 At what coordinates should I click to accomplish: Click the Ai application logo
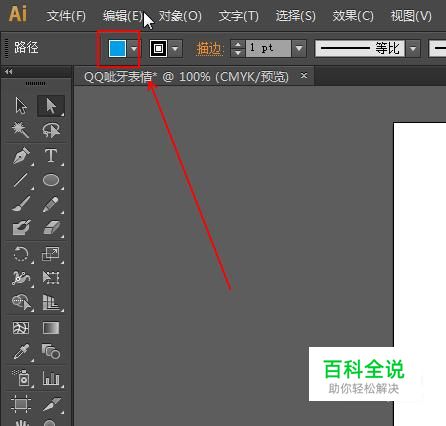18,14
